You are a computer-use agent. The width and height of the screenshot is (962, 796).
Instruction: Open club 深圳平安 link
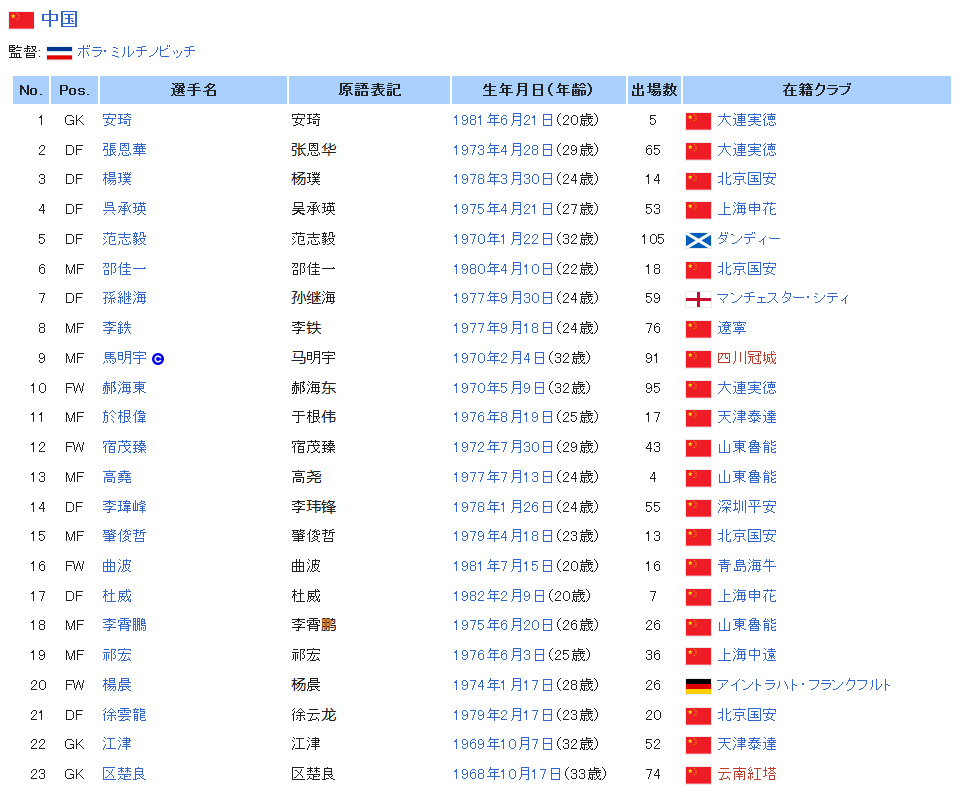747,507
